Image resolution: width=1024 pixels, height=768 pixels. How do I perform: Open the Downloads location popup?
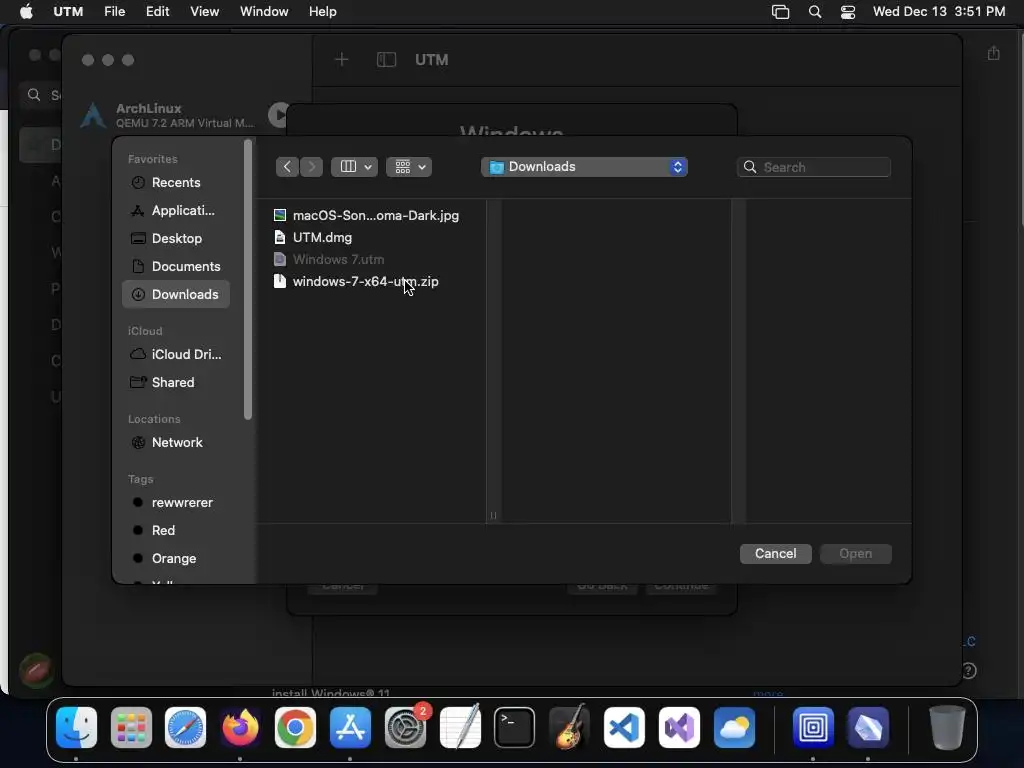click(584, 167)
